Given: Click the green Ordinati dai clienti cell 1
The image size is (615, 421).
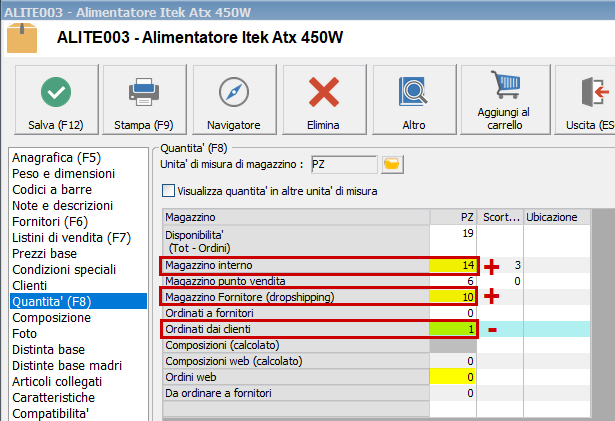Looking at the screenshot, I should (453, 329).
